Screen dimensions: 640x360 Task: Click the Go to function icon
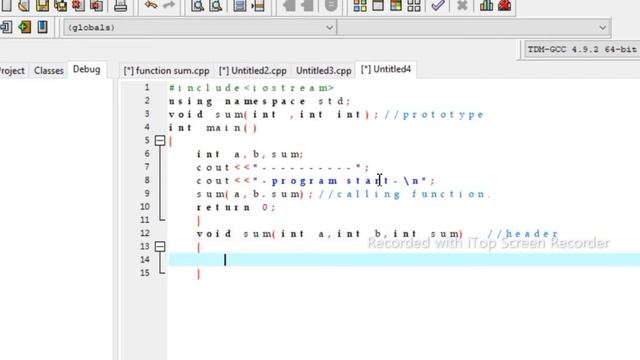click(240, 5)
